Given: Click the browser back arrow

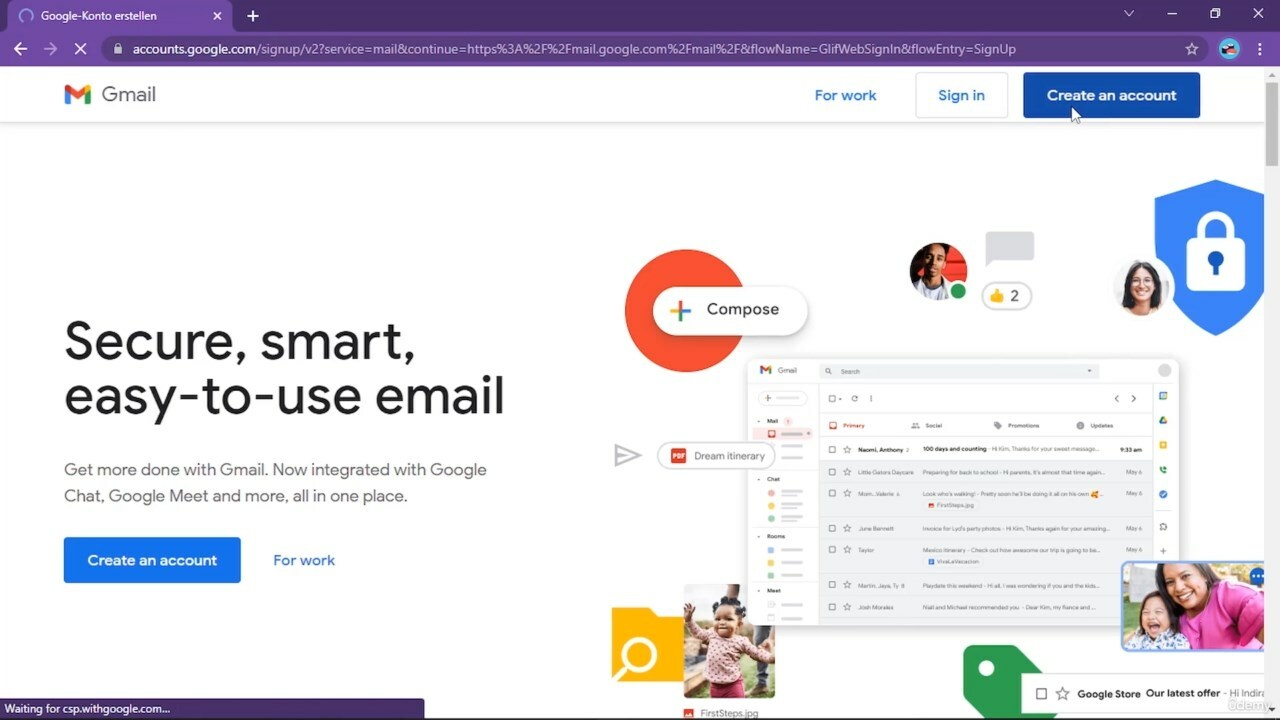Looking at the screenshot, I should pos(20,48).
